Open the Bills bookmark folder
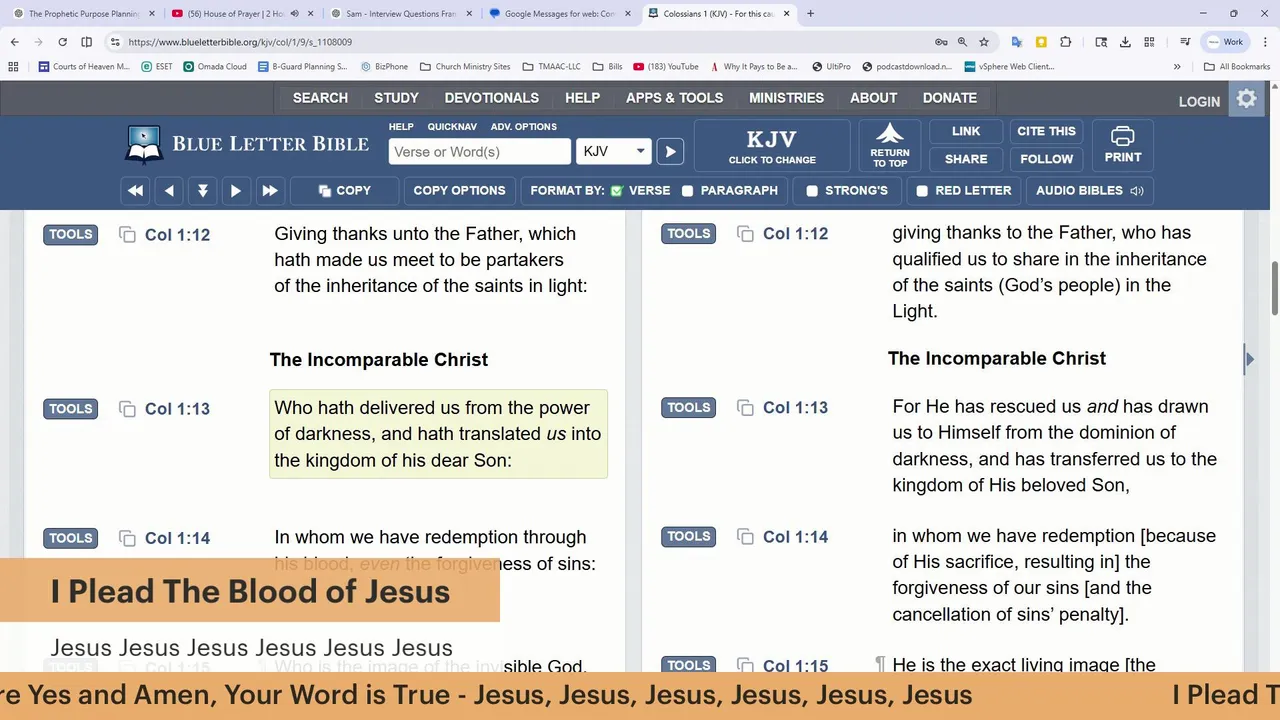Viewport: 1280px width, 720px height. [607, 67]
